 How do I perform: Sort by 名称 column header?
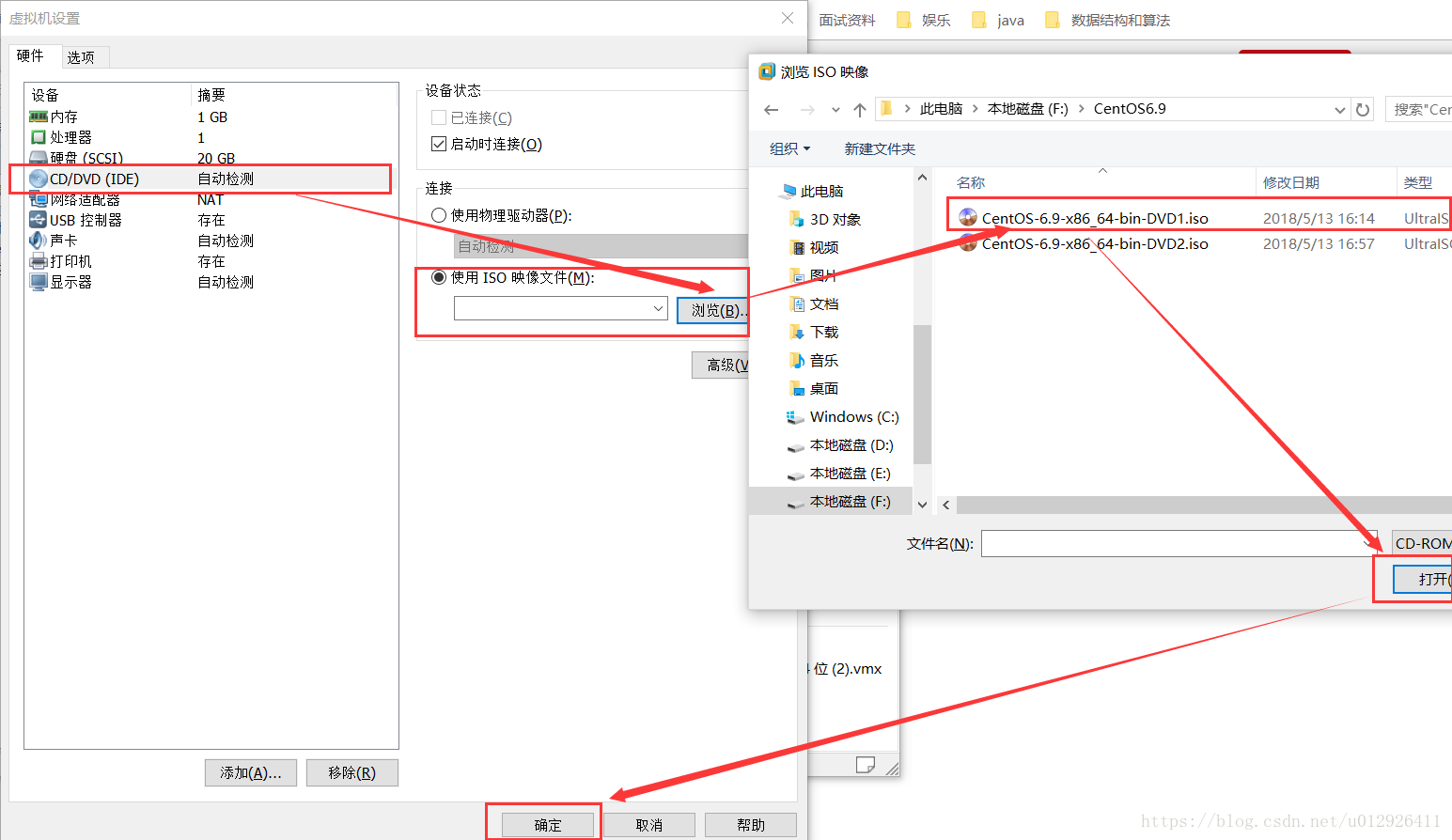[x=971, y=182]
